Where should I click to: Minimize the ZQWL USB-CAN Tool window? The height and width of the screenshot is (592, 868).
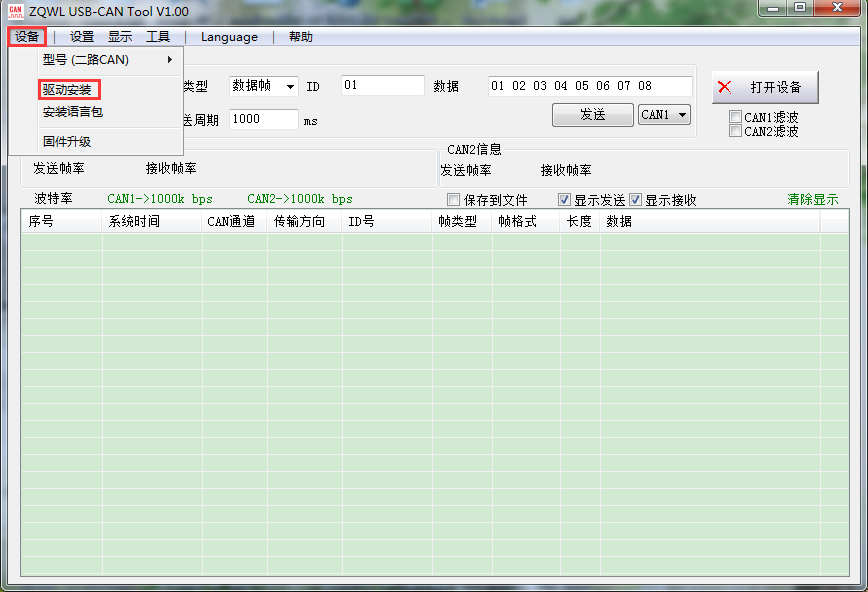773,8
